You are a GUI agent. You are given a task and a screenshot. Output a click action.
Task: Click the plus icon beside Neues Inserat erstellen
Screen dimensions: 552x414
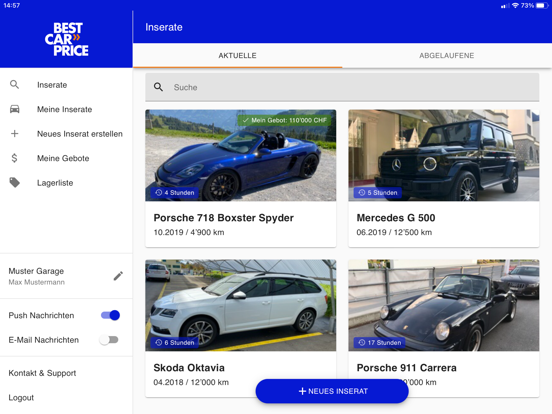[14, 134]
